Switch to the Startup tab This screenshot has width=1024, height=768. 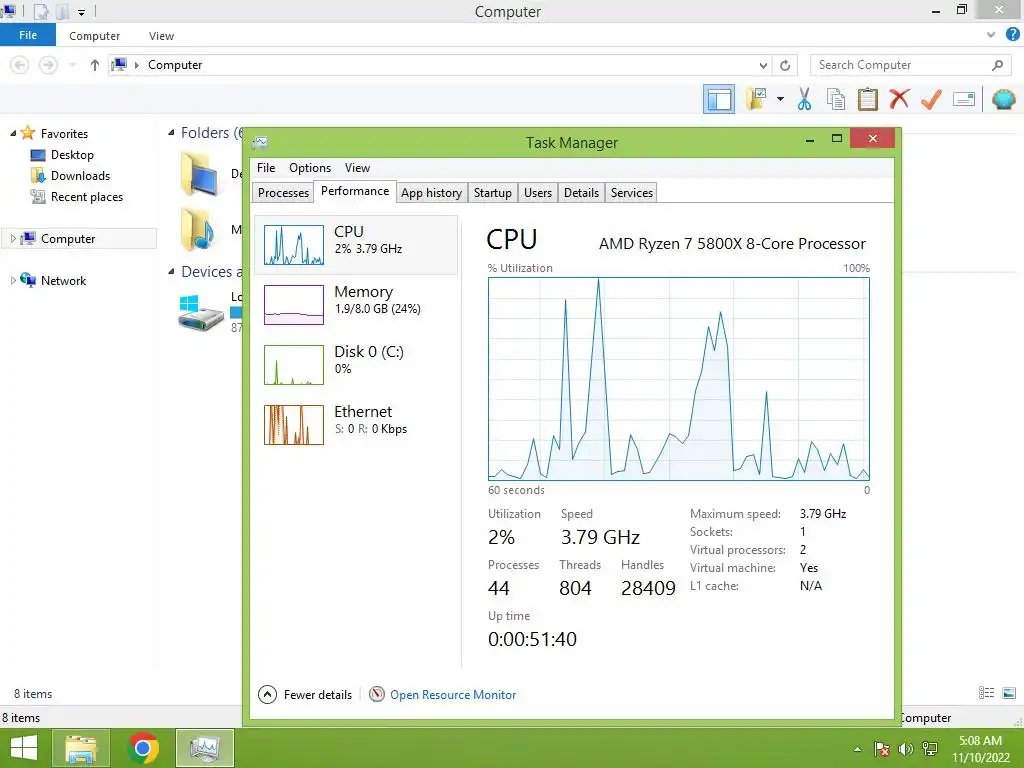[x=492, y=193]
